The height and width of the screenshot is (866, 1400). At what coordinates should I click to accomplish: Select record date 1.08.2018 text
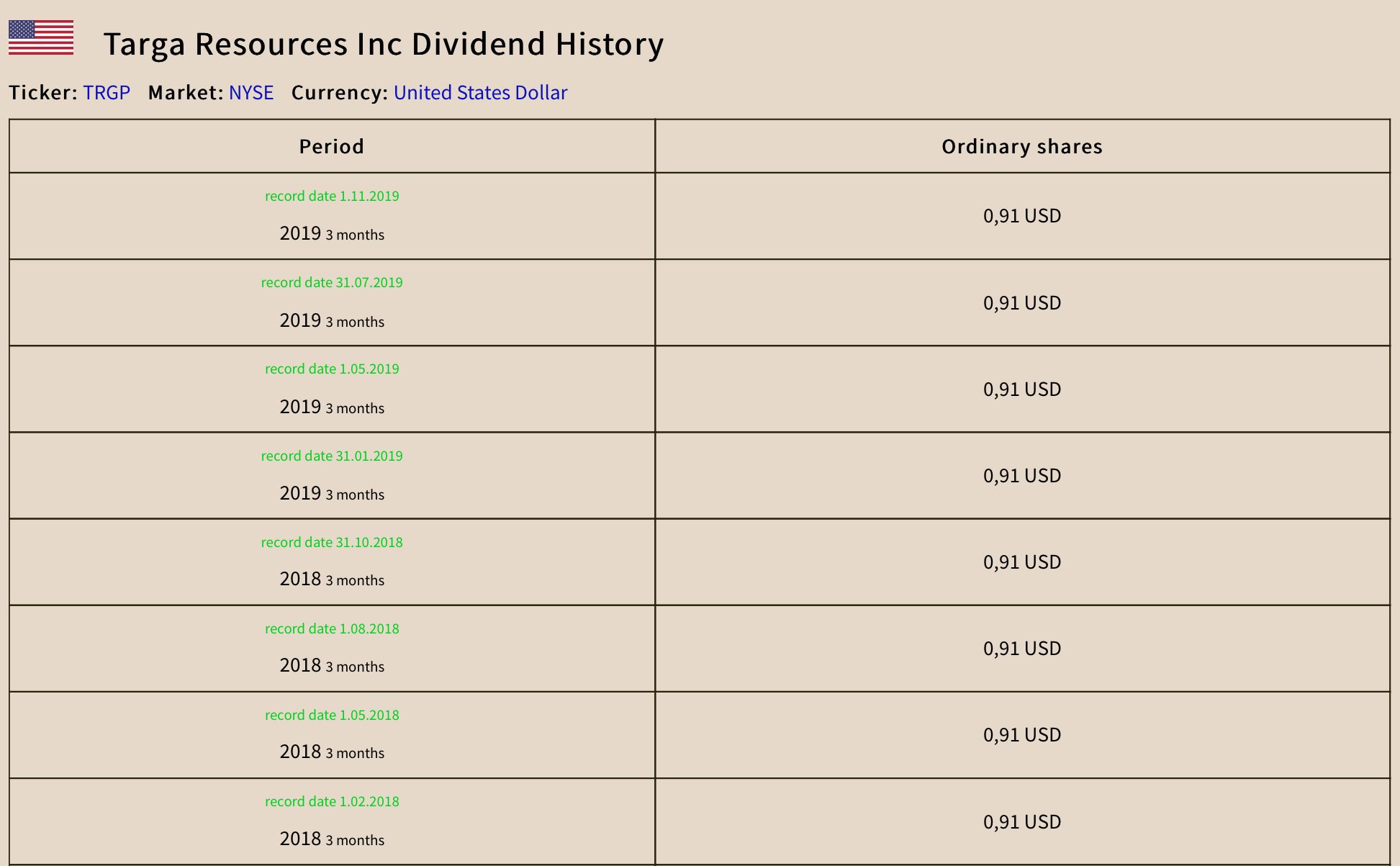pos(332,629)
